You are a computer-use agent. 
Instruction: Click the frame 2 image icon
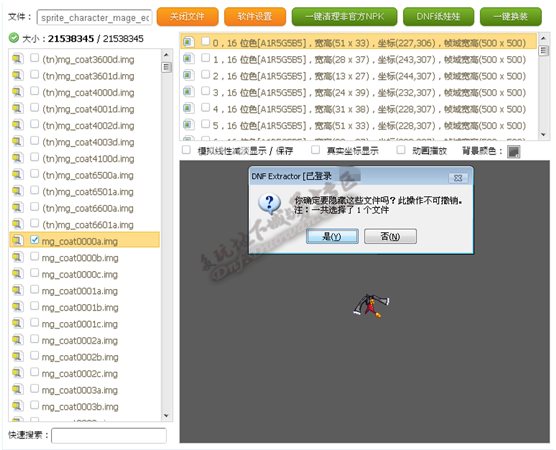[x=188, y=75]
